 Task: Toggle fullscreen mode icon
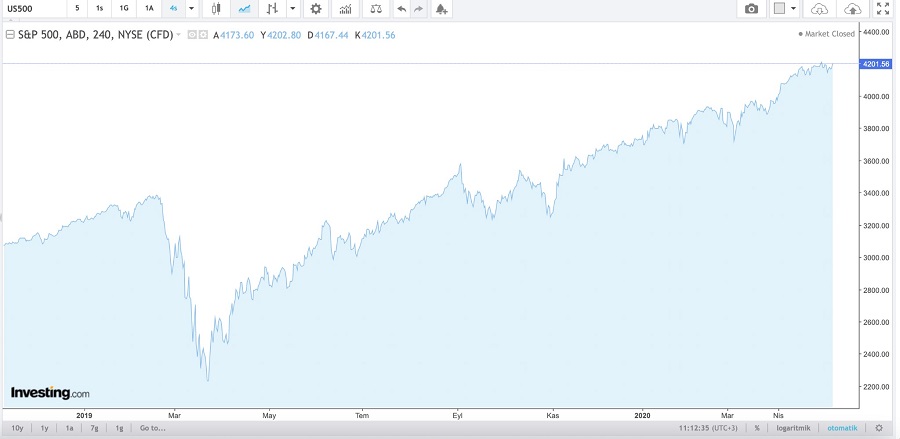(x=883, y=9)
